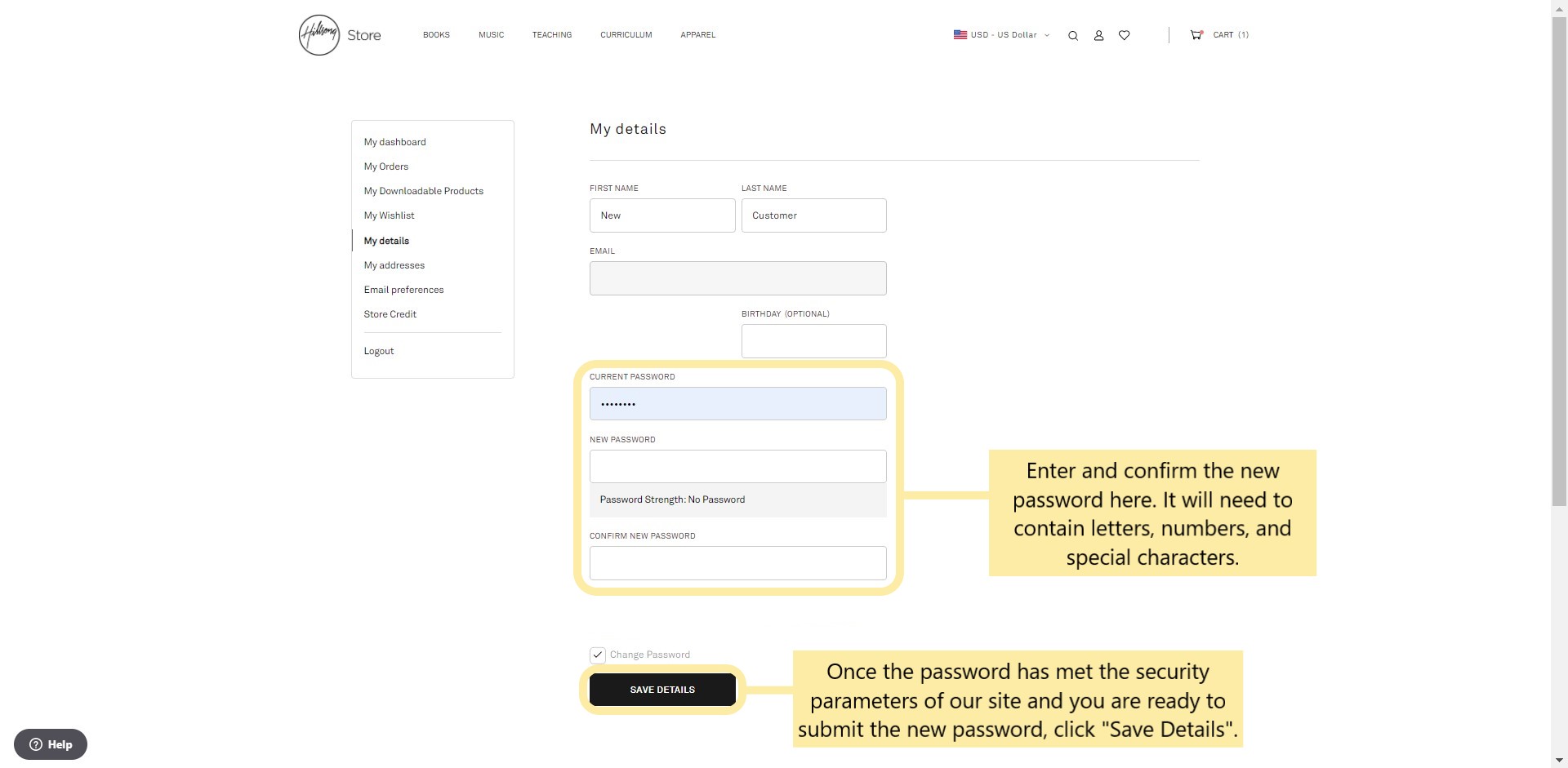
Task: Click the shopping cart icon
Action: point(1196,35)
